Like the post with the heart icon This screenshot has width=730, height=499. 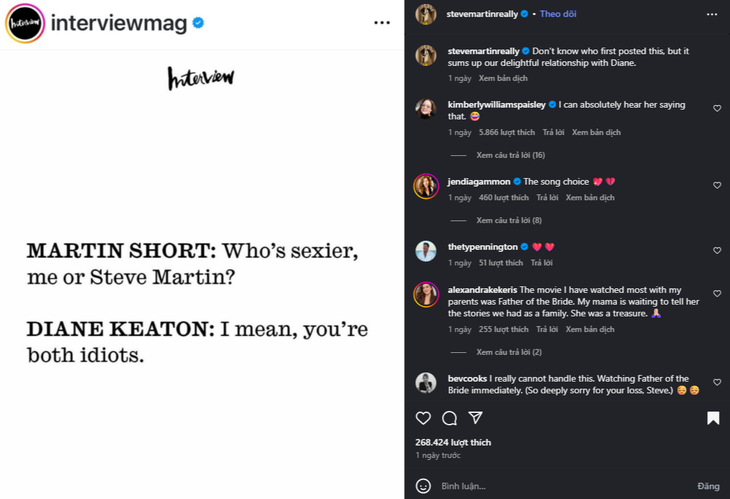(423, 418)
